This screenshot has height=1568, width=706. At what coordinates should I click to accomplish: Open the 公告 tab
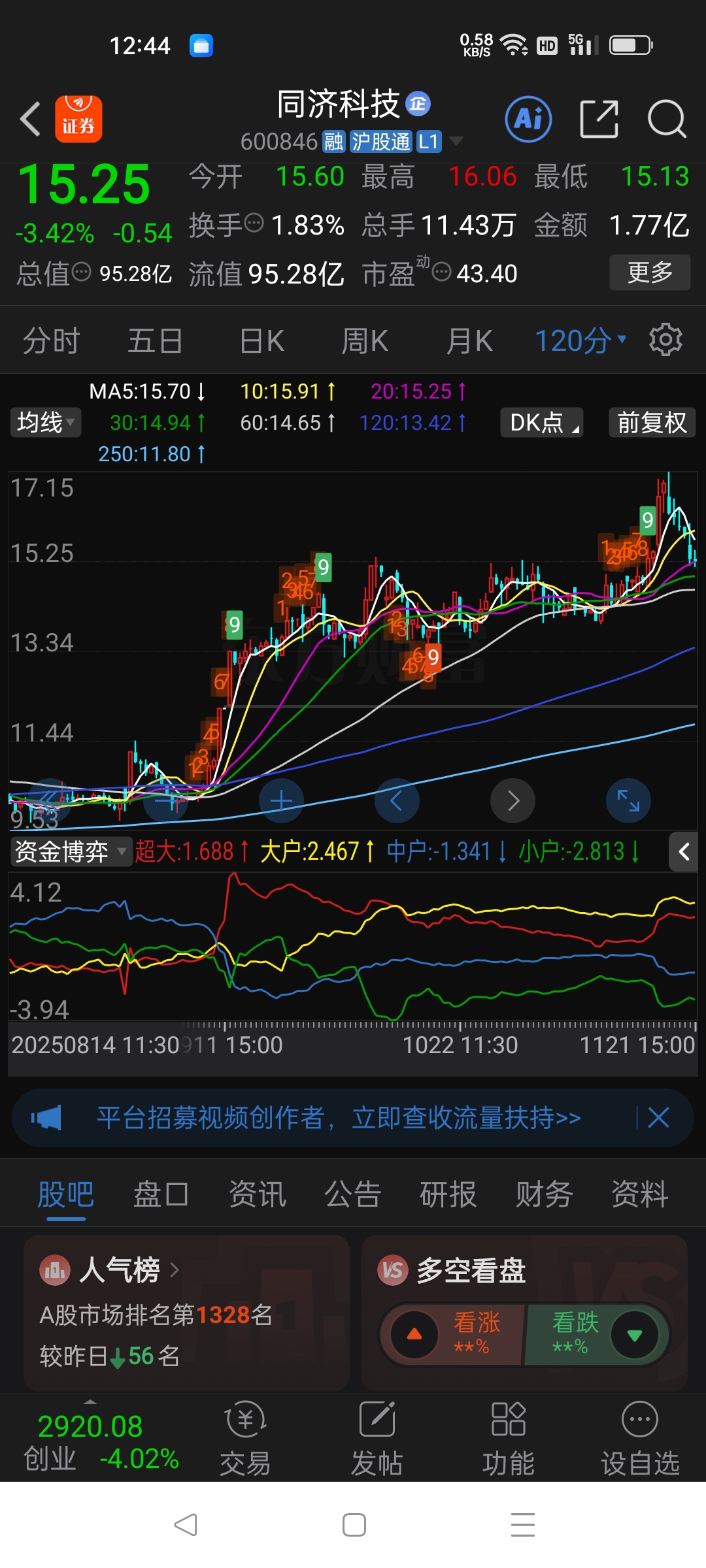352,1194
